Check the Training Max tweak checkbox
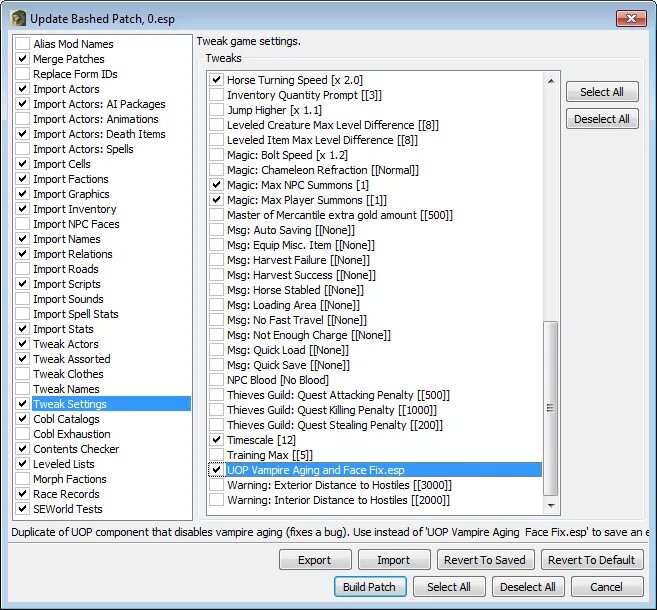The image size is (657, 610). [216, 455]
